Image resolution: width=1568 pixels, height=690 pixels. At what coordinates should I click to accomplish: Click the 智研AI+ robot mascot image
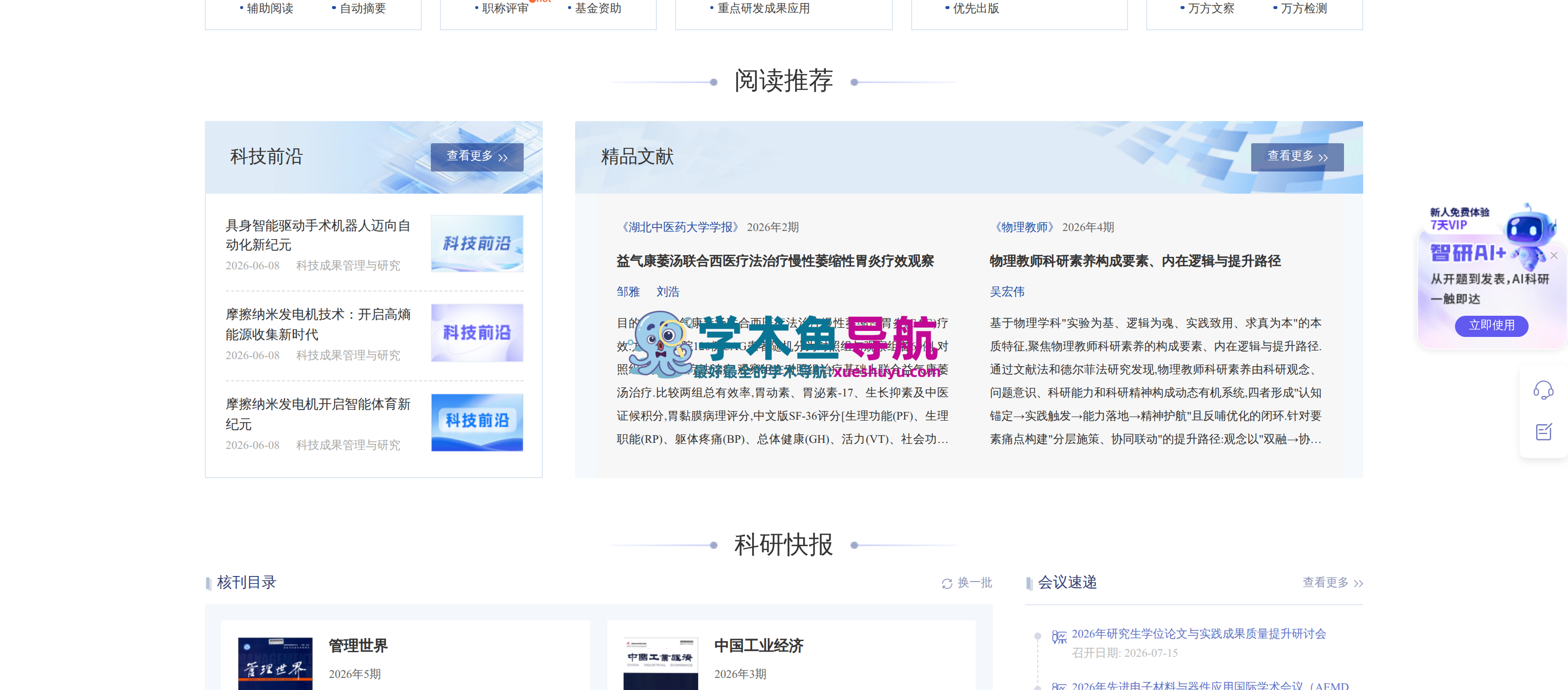[1530, 237]
